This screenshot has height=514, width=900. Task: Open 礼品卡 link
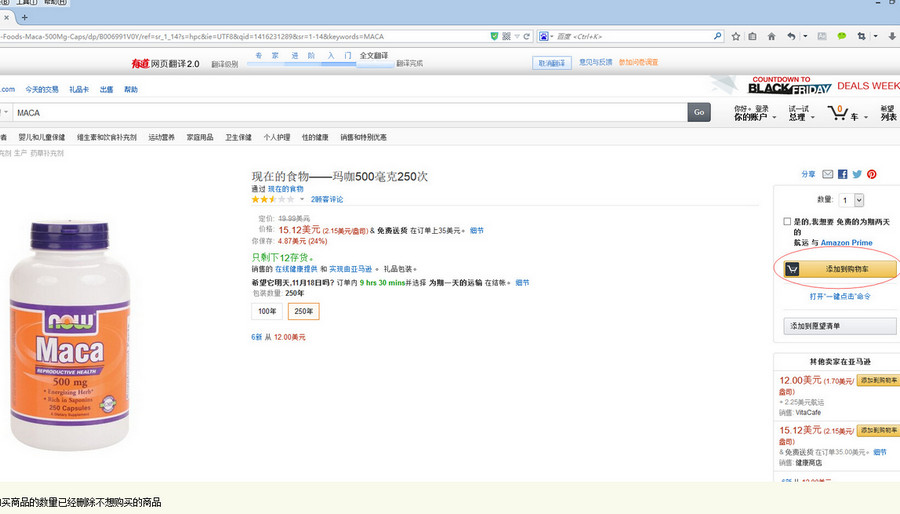(x=79, y=89)
